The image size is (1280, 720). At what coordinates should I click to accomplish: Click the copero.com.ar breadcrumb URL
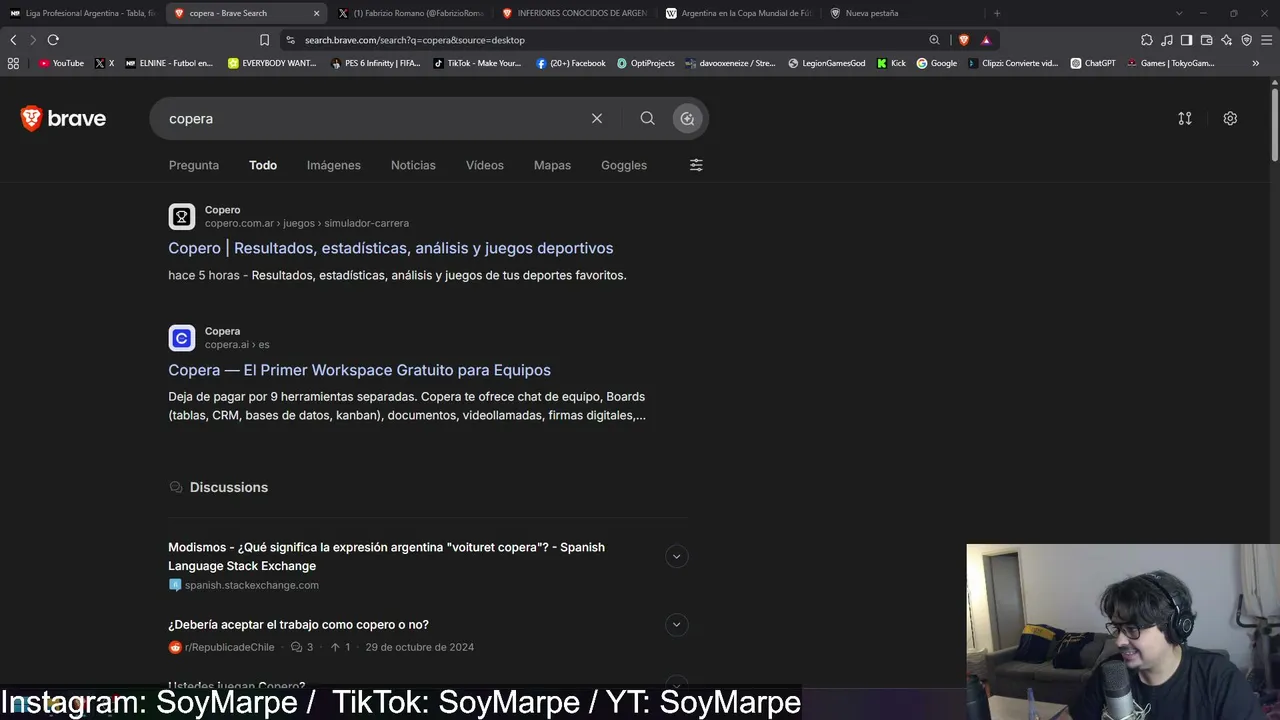[x=307, y=223]
